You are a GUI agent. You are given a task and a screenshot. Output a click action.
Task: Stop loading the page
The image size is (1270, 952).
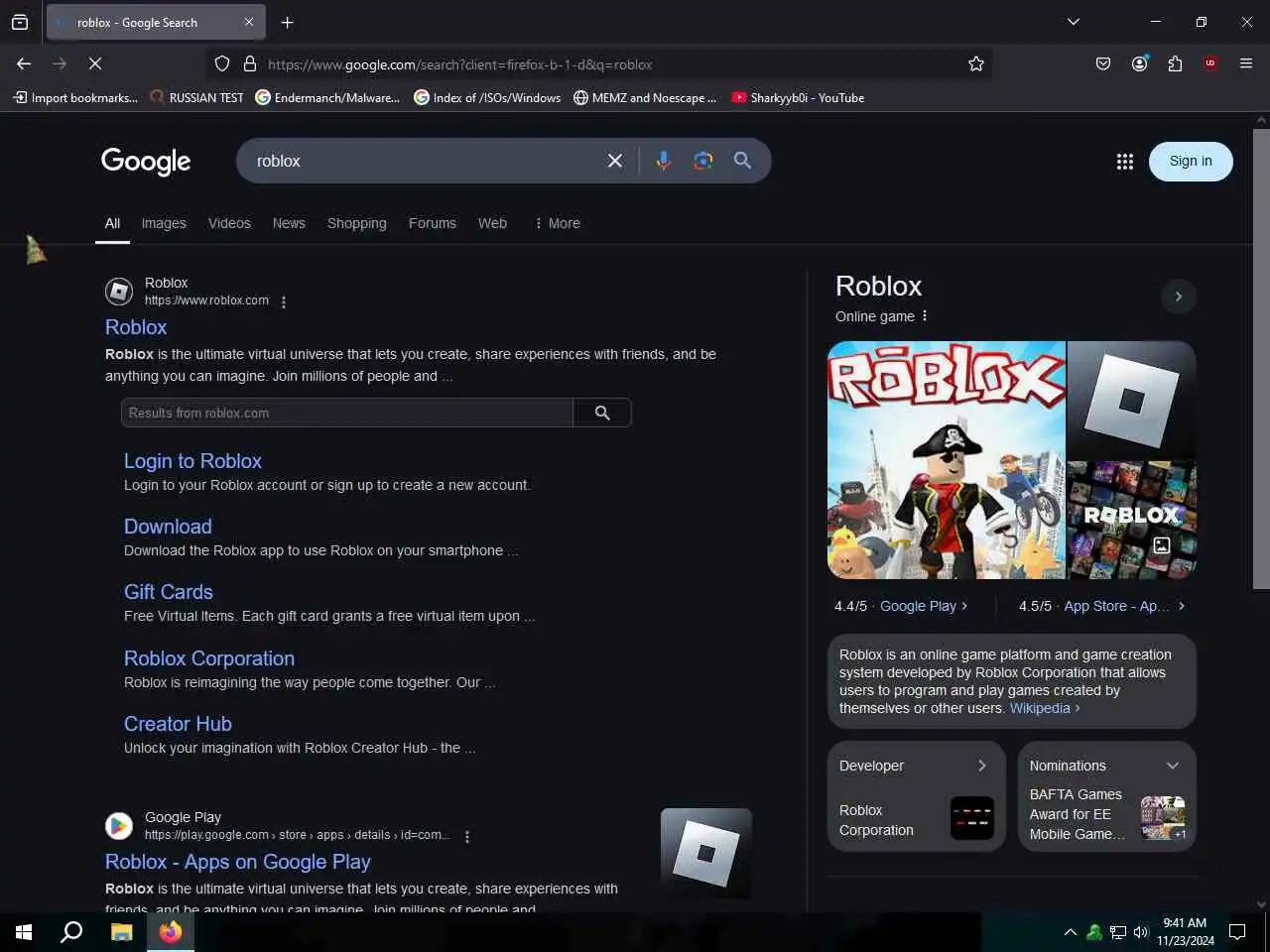95,63
